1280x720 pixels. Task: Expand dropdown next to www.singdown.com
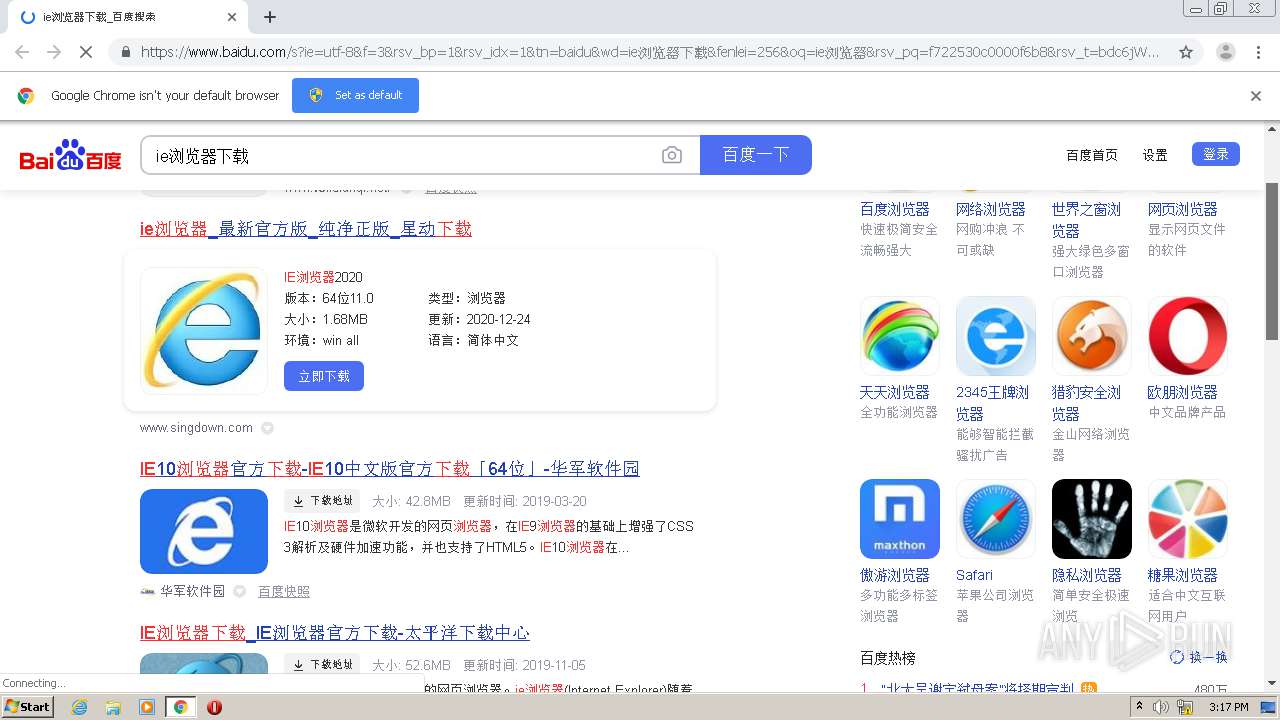(267, 428)
